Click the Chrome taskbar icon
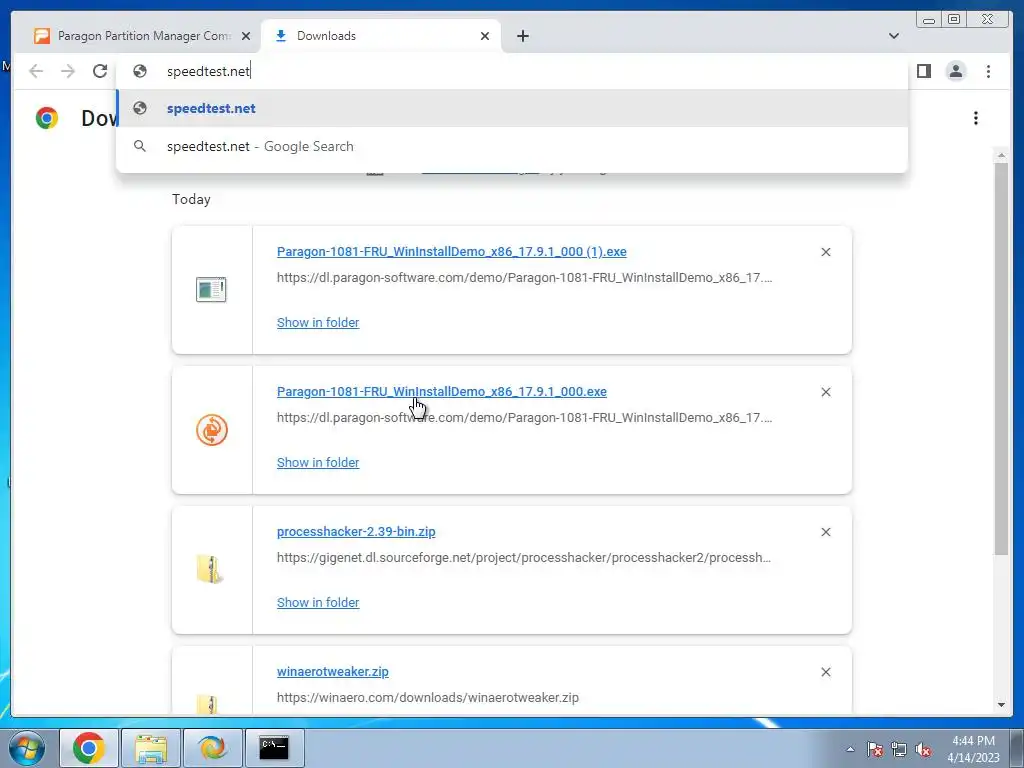The height and width of the screenshot is (768, 1024). 89,748
